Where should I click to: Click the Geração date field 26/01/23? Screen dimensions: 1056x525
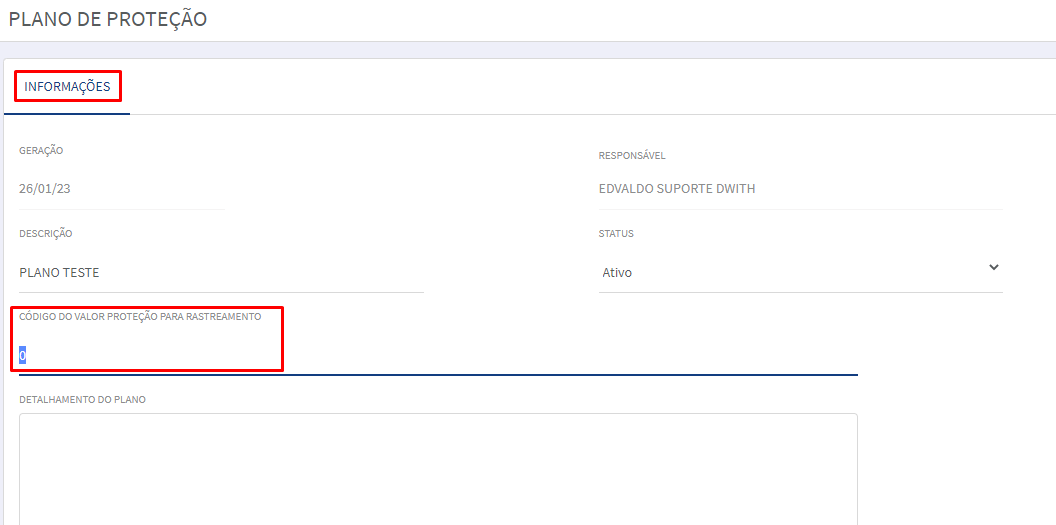point(121,189)
